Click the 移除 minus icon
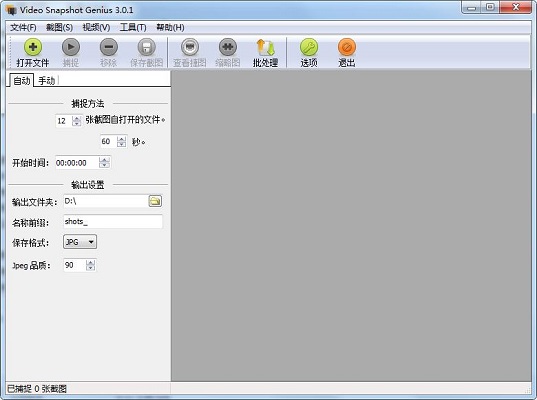 [109, 47]
